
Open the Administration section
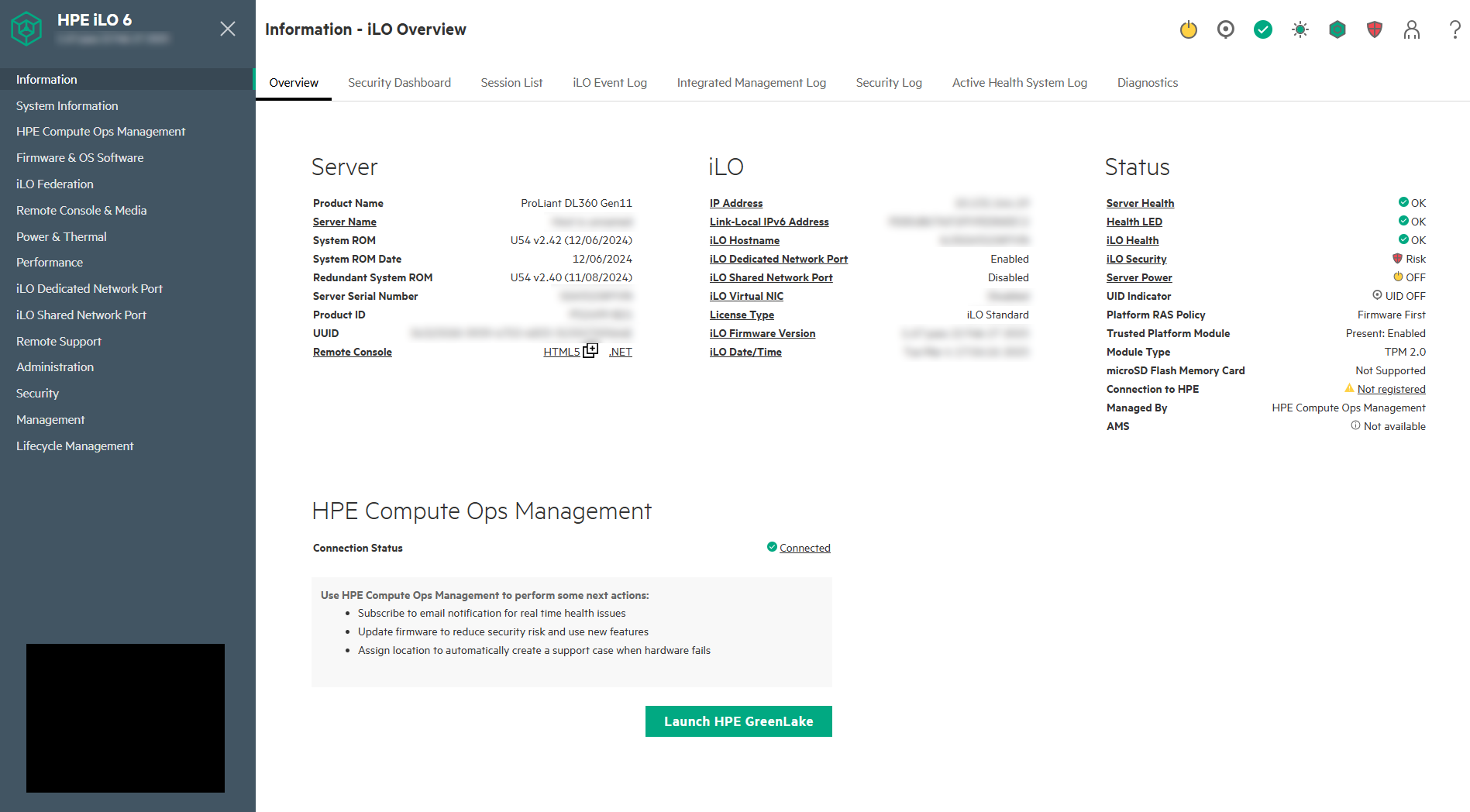[x=55, y=367]
